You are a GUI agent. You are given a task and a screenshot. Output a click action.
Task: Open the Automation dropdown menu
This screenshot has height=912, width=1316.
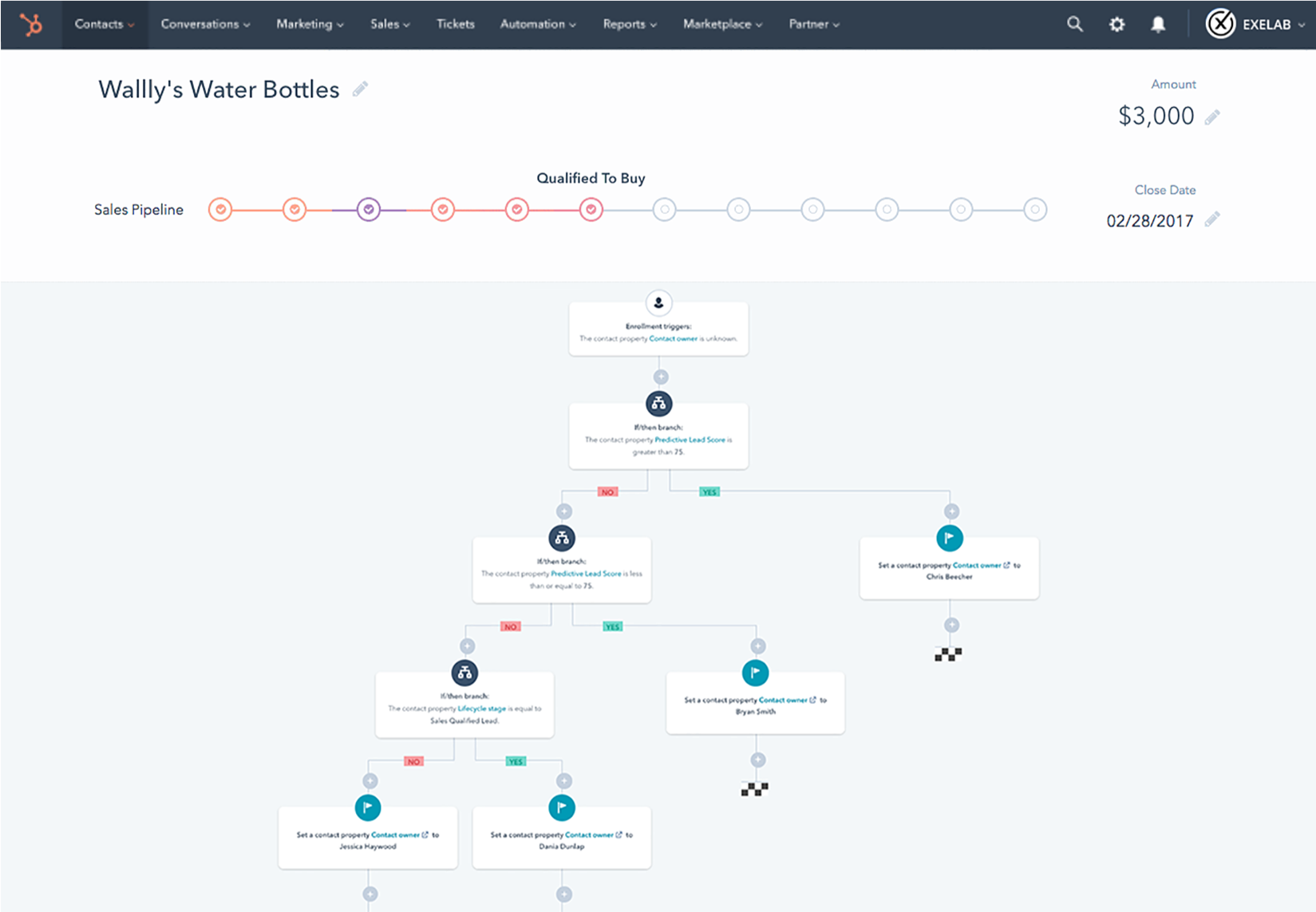[538, 25]
